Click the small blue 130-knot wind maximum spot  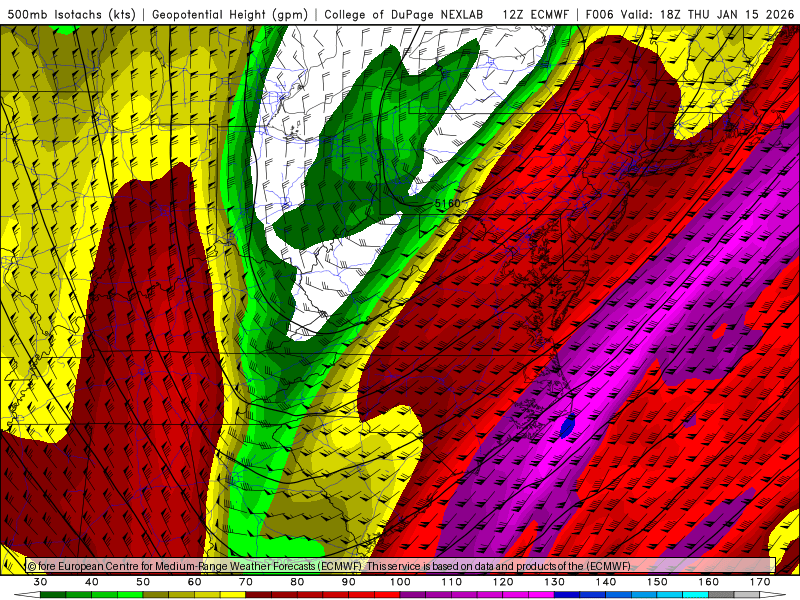pos(567,426)
